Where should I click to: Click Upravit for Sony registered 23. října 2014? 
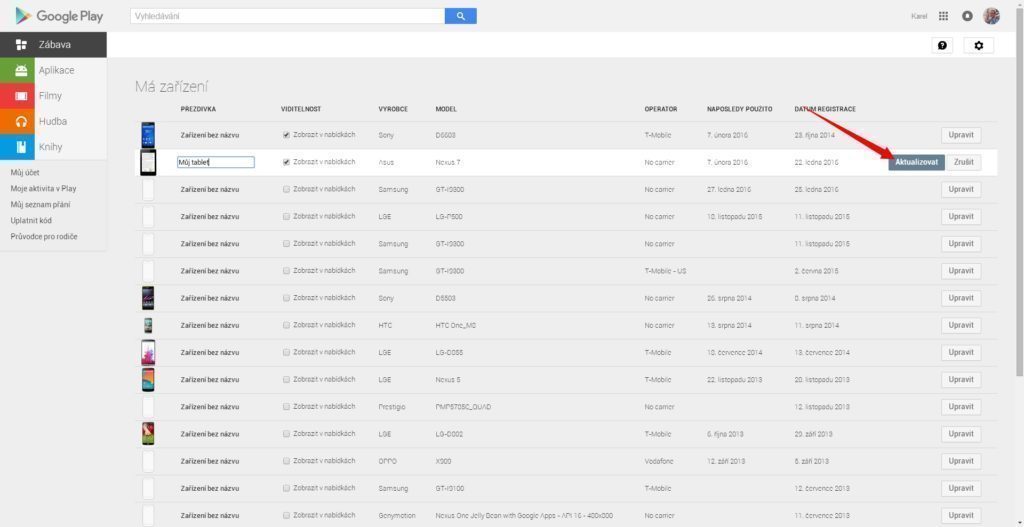961,135
